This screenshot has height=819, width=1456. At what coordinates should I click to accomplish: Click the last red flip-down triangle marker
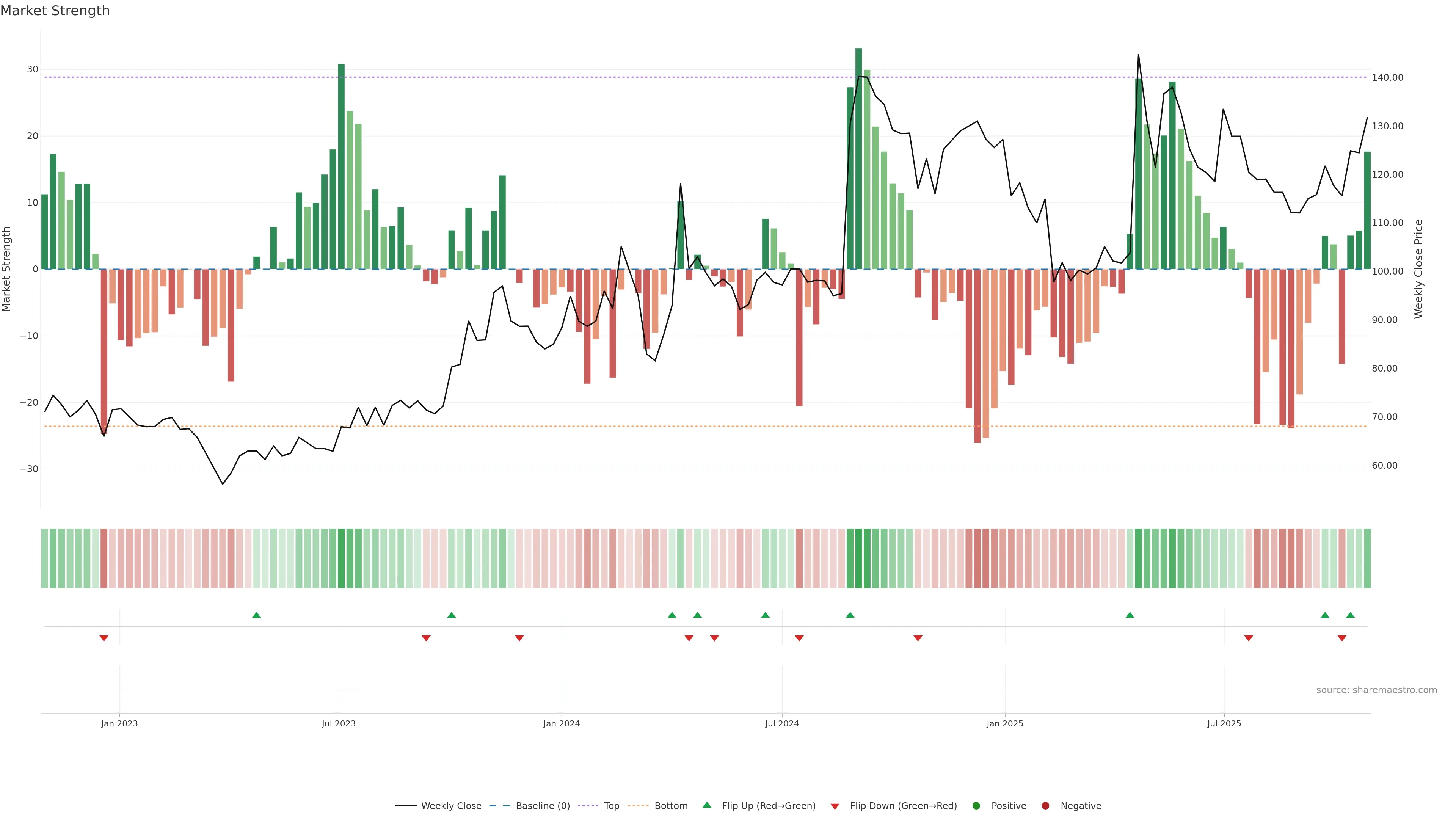[1342, 638]
